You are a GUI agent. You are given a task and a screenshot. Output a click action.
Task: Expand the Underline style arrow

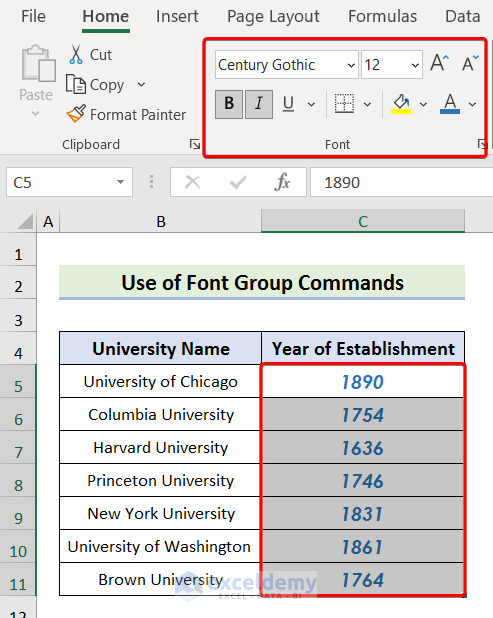pos(311,104)
